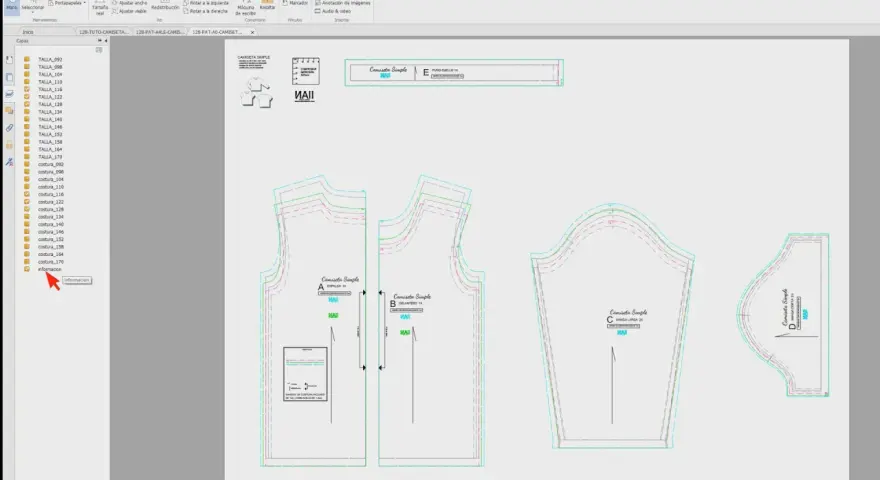Open the 128-TUTO-CAMISETA document tab

point(103,32)
